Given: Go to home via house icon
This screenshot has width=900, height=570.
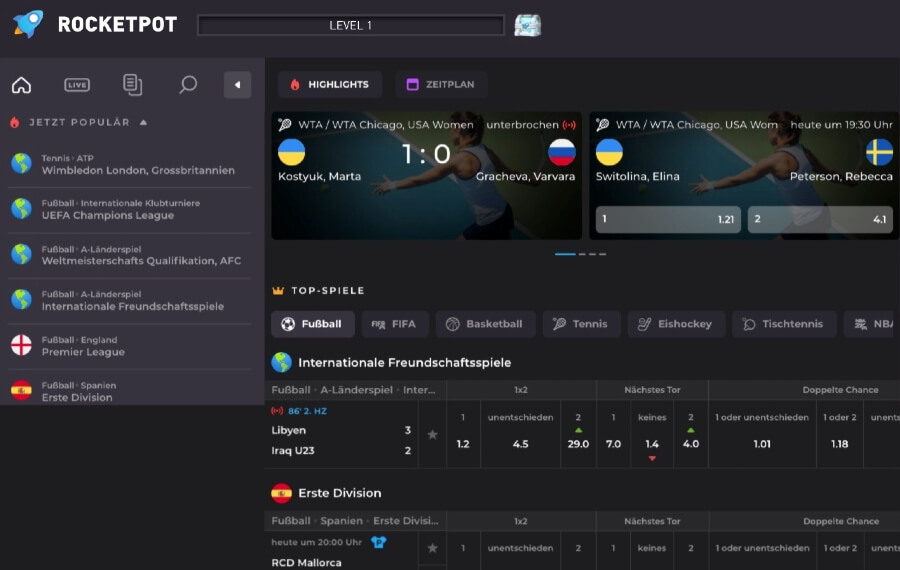Looking at the screenshot, I should point(21,85).
